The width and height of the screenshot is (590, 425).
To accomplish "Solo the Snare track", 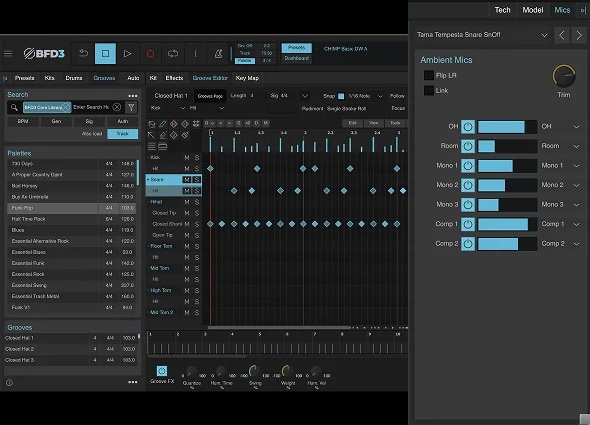I will coord(196,180).
